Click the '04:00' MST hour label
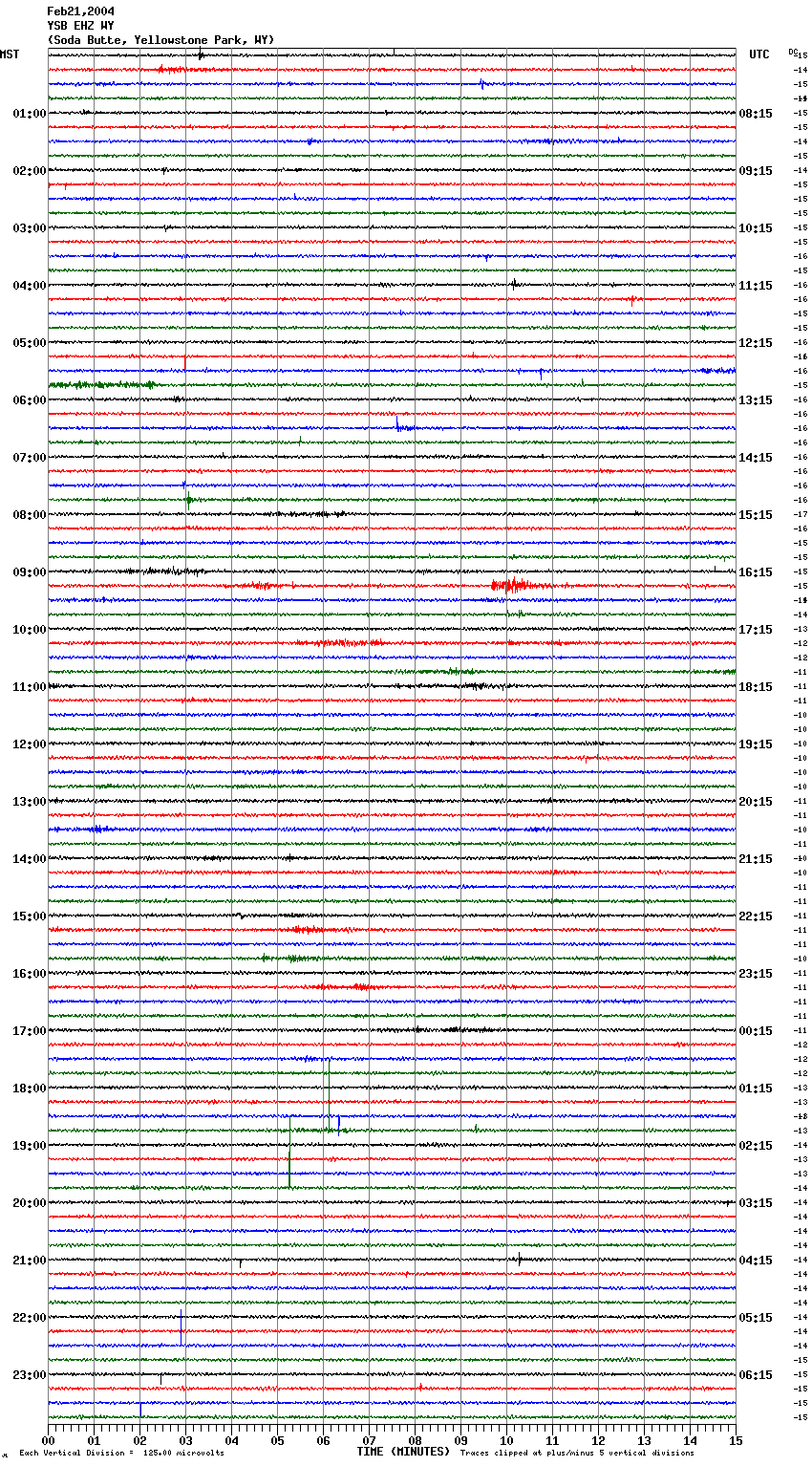This screenshot has width=812, height=1466. 30,286
